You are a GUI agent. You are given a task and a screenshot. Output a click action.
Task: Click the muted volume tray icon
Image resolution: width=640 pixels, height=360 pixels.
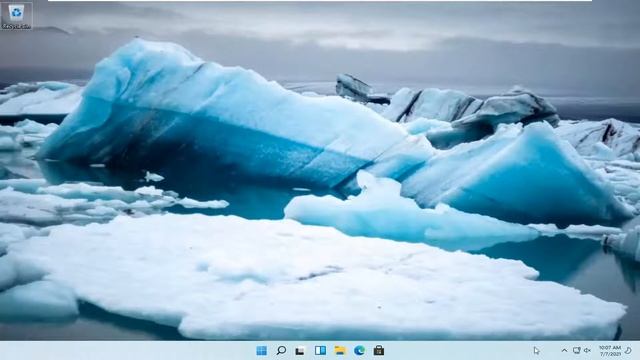tap(587, 351)
